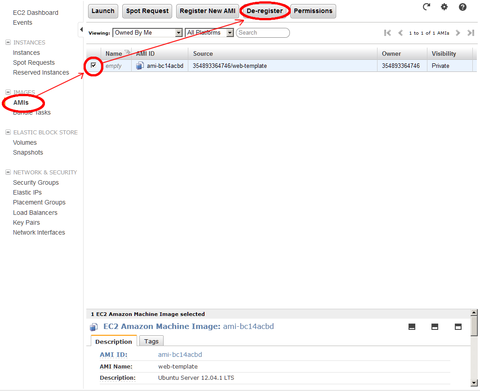Go to next page of AMIs
This screenshot has height=391, width=480.
[x=458, y=33]
